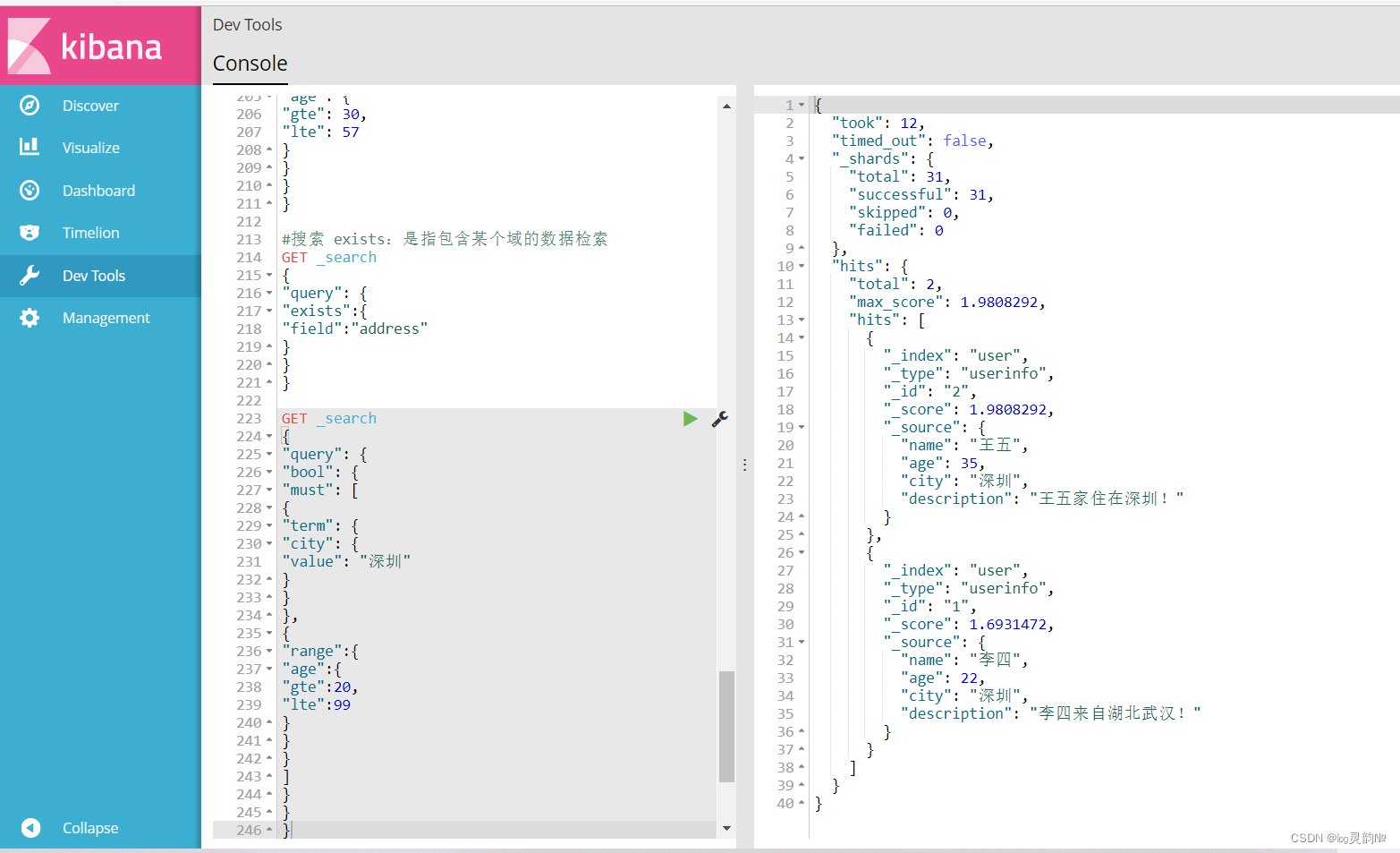The height and width of the screenshot is (853, 1400).
Task: Click editor scrollbar up arrow
Action: click(726, 107)
